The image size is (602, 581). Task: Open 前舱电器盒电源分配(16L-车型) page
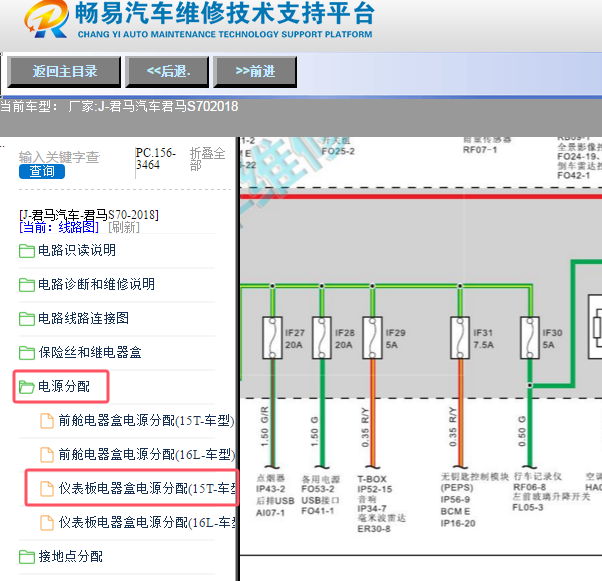tap(146, 454)
